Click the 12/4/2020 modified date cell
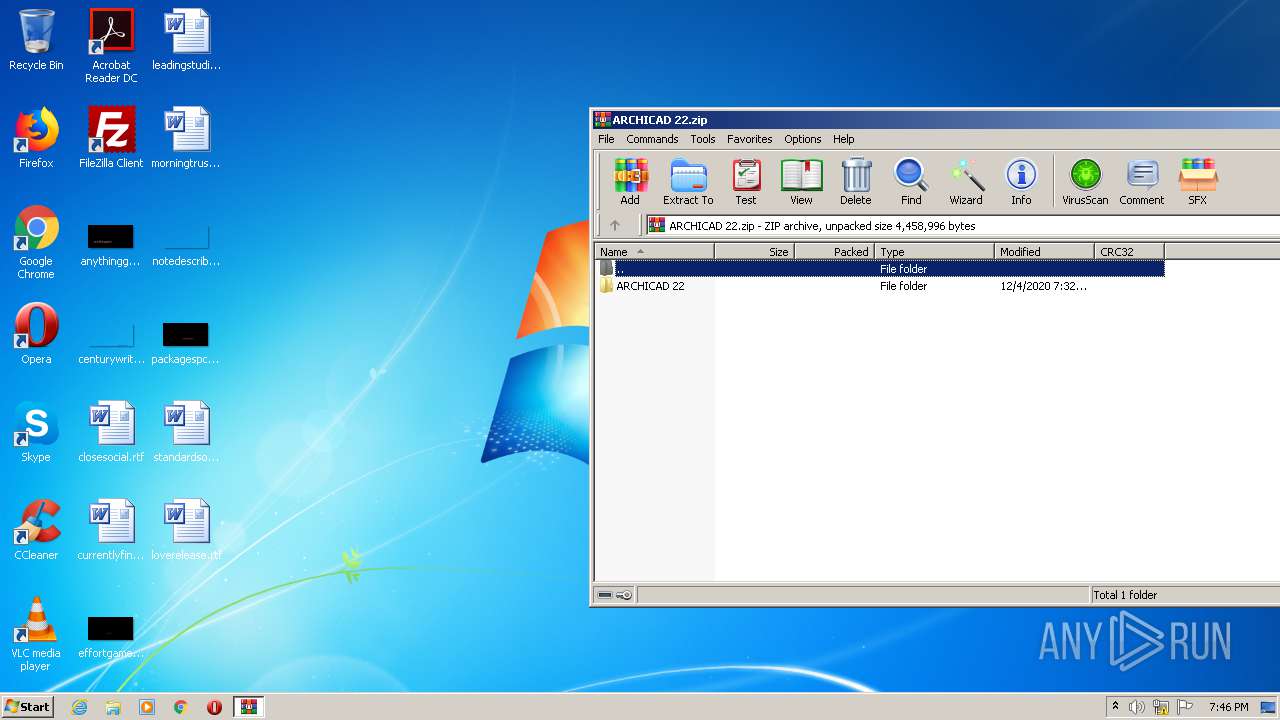Screen dimensions: 1280x720 (x=1043, y=286)
